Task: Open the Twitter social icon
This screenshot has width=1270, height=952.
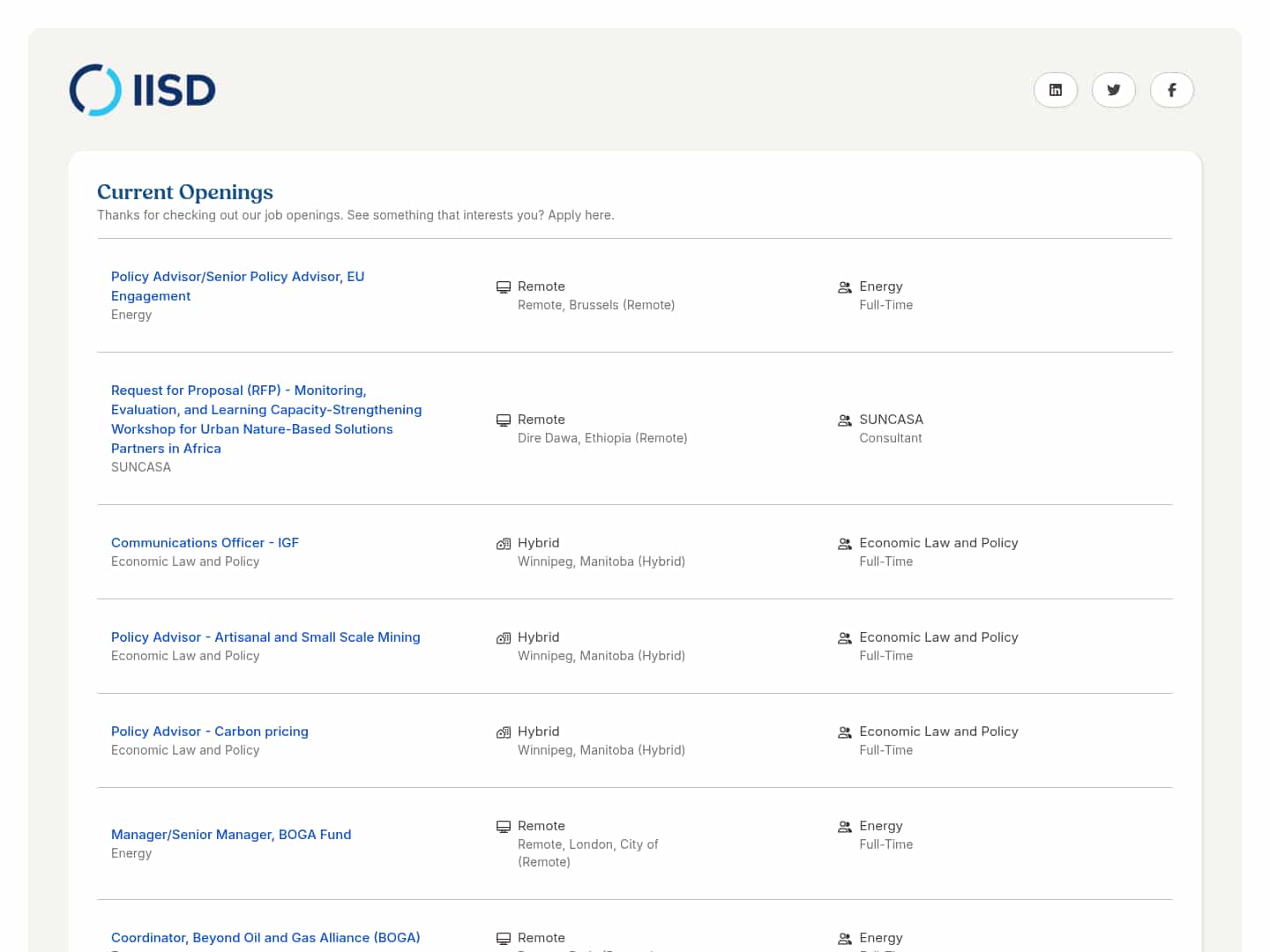Action: [1114, 90]
